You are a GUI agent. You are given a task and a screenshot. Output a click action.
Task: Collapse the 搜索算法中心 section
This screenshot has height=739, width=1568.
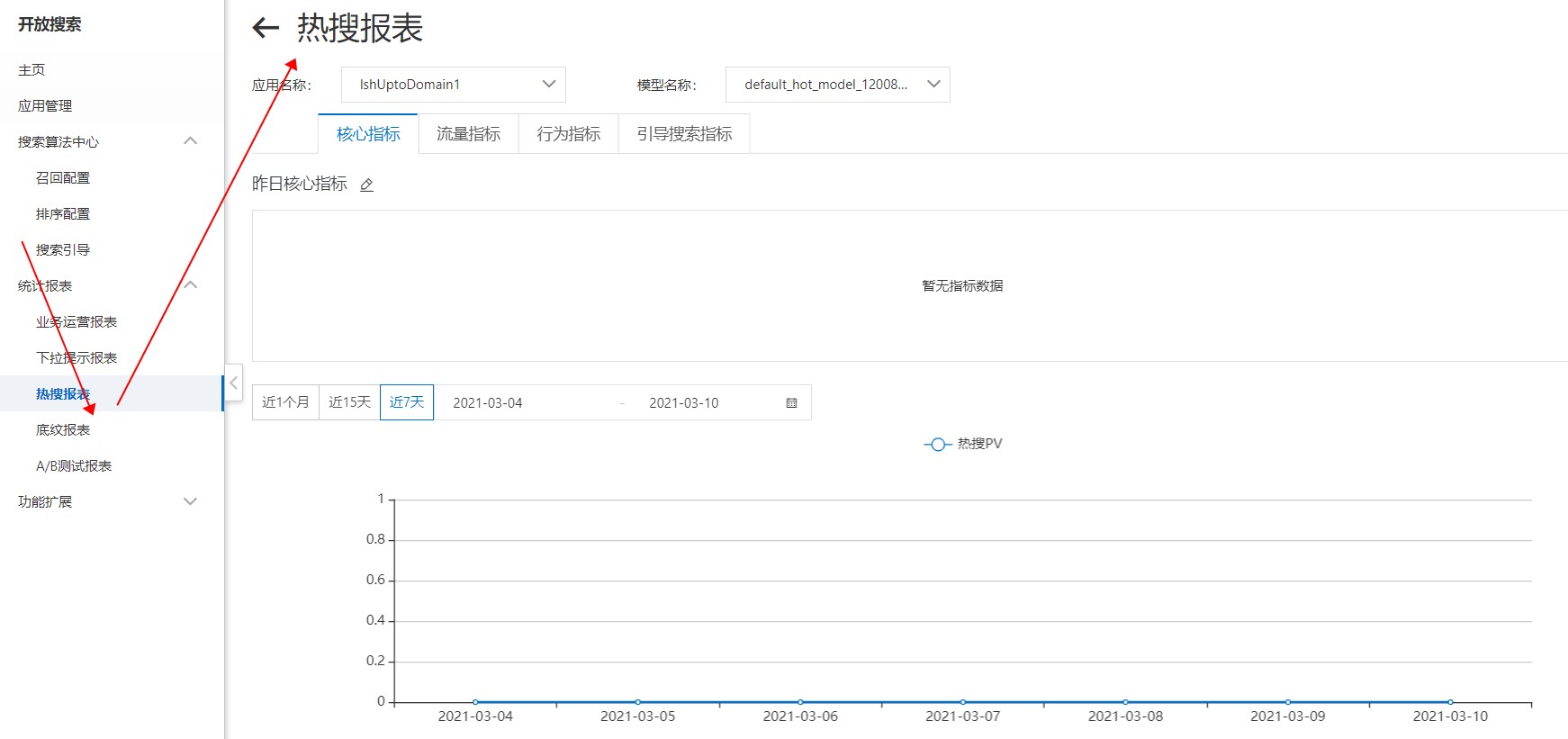190,141
